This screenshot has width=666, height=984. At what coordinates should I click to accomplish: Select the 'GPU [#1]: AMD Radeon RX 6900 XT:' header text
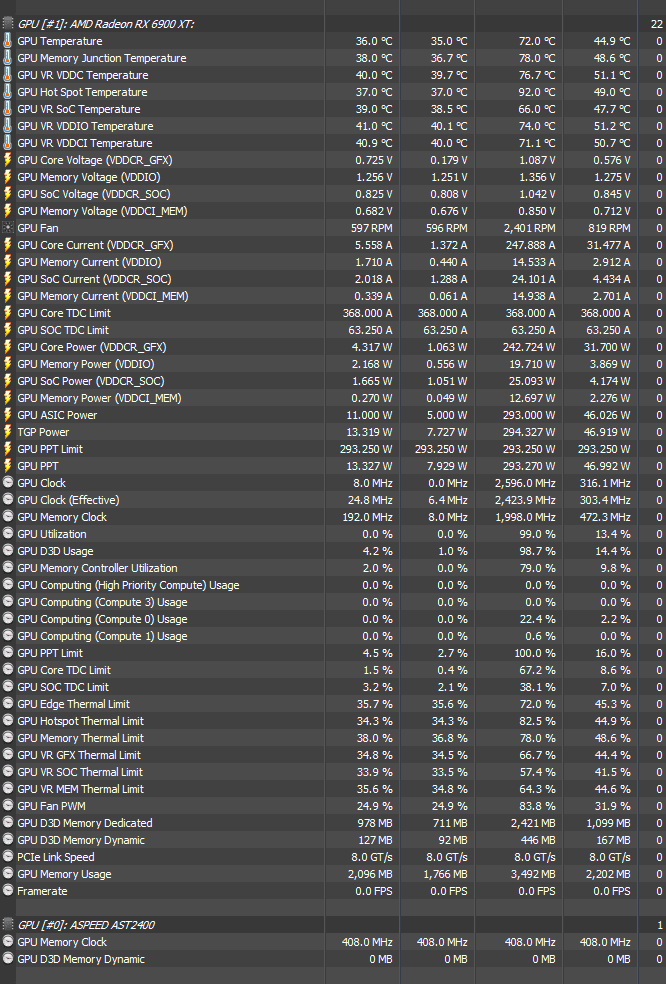(x=106, y=24)
